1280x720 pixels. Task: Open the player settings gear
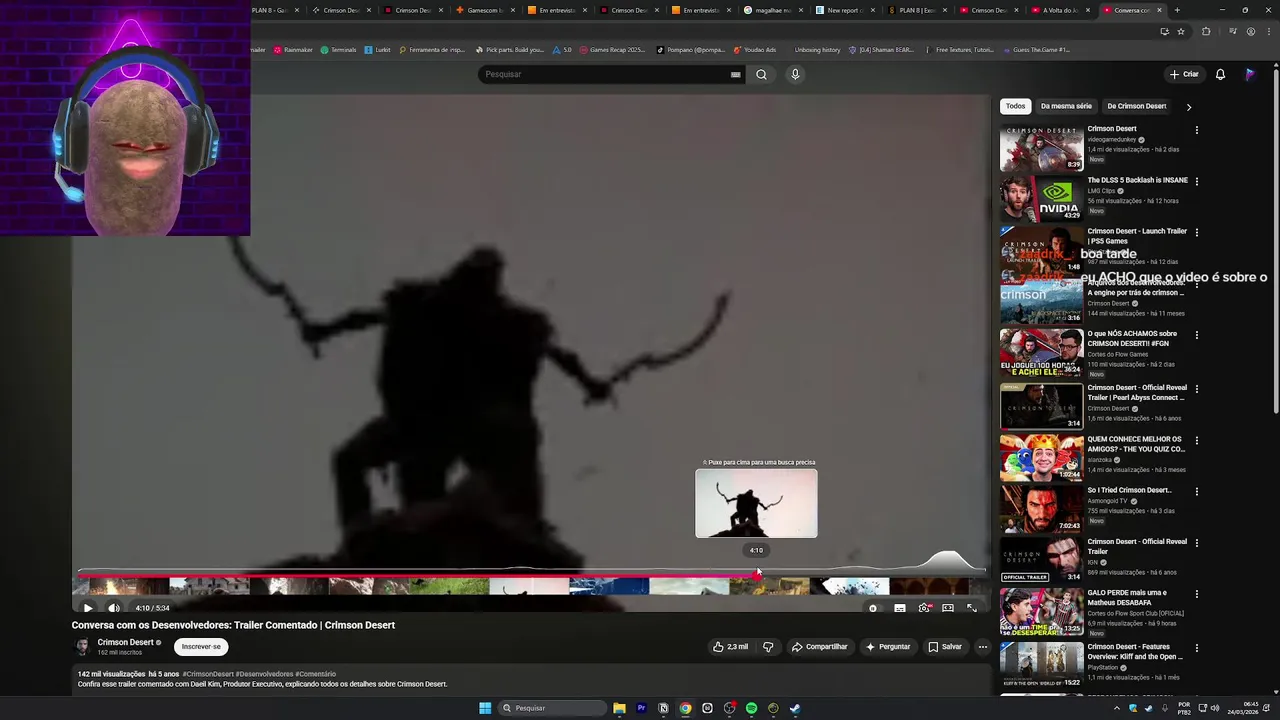(924, 608)
